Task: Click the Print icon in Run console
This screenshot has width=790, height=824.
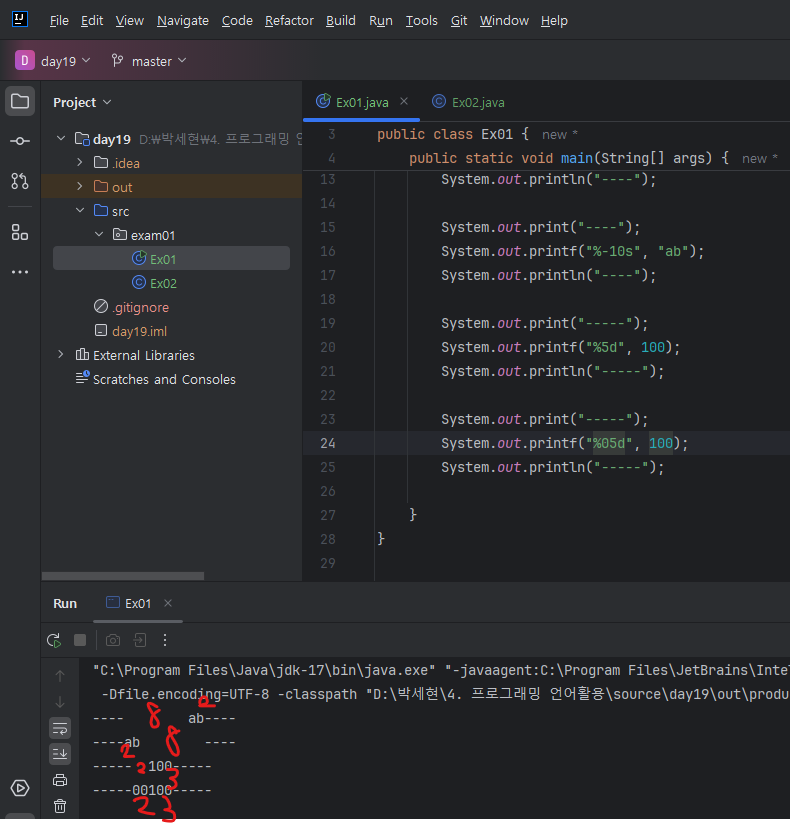Action: pos(60,780)
